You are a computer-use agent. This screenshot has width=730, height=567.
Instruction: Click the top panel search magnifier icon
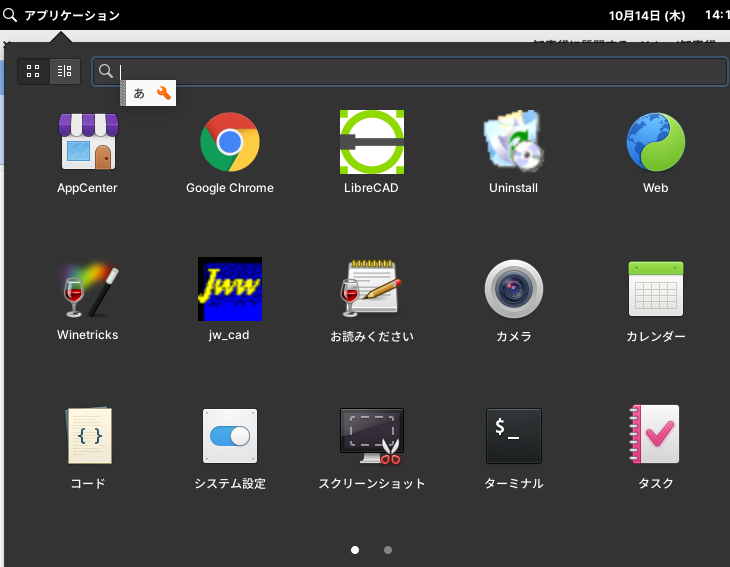pos(10,15)
